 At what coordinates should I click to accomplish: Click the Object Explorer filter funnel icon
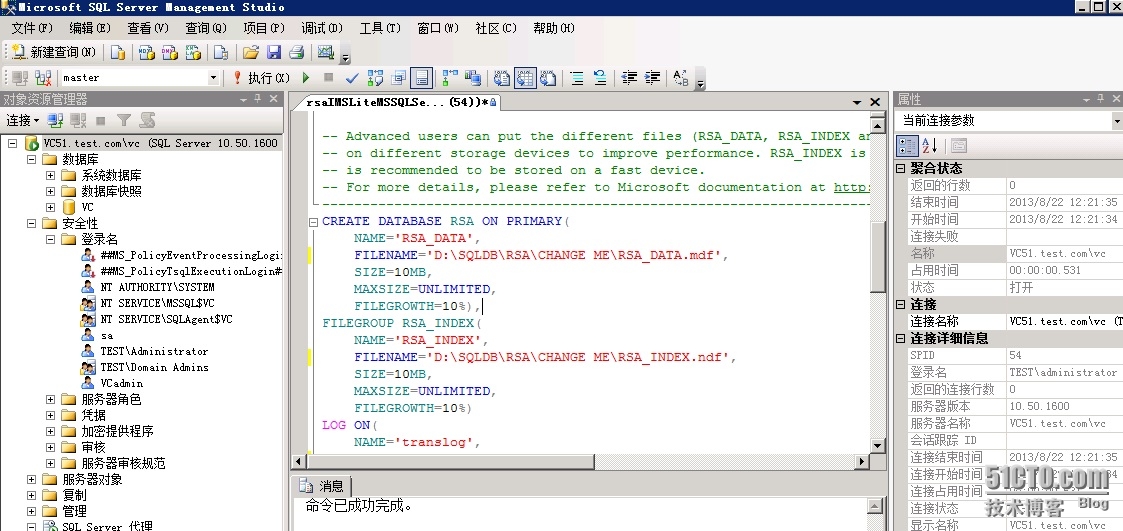[x=124, y=120]
